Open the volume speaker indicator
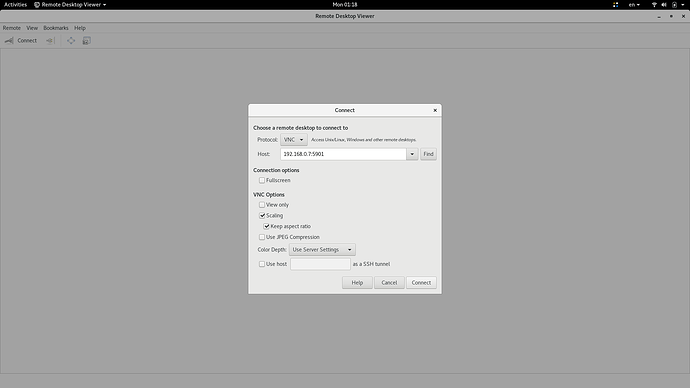This screenshot has height=388, width=690. pos(664,4)
